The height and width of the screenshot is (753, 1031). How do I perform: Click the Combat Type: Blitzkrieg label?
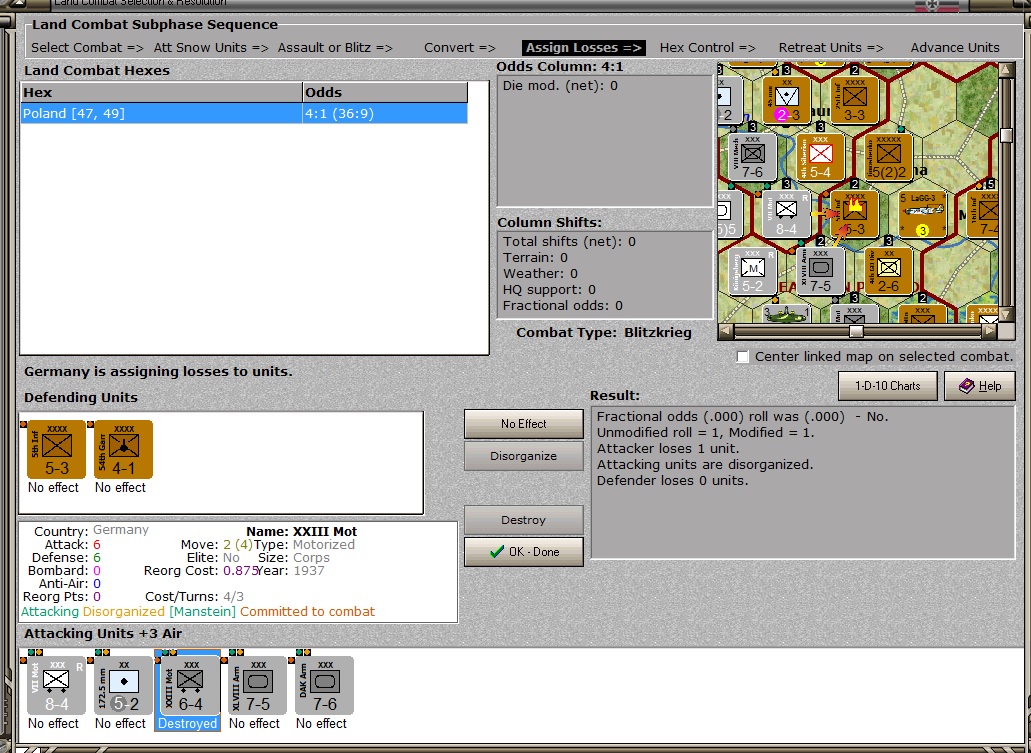click(x=604, y=333)
